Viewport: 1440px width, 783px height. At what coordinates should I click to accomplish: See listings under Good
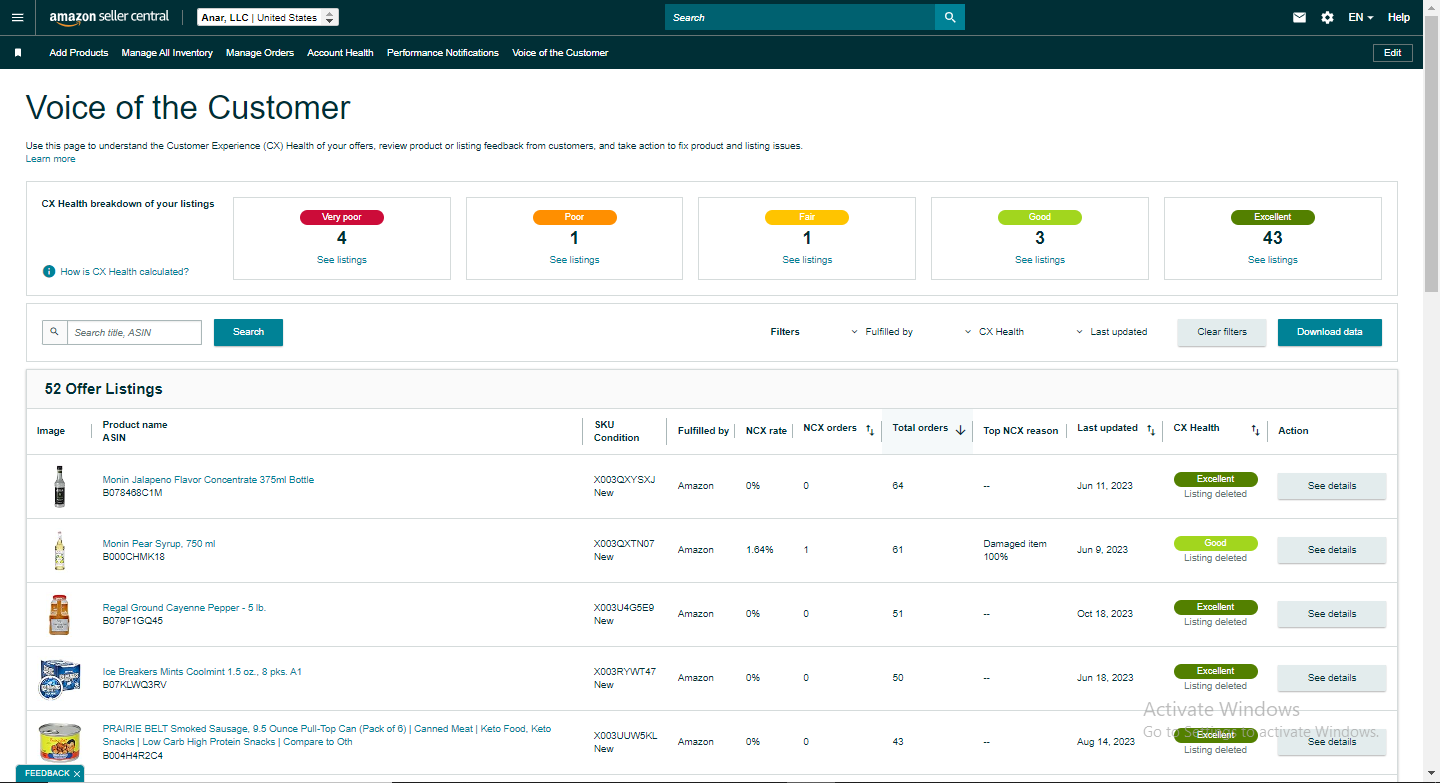coord(1040,260)
